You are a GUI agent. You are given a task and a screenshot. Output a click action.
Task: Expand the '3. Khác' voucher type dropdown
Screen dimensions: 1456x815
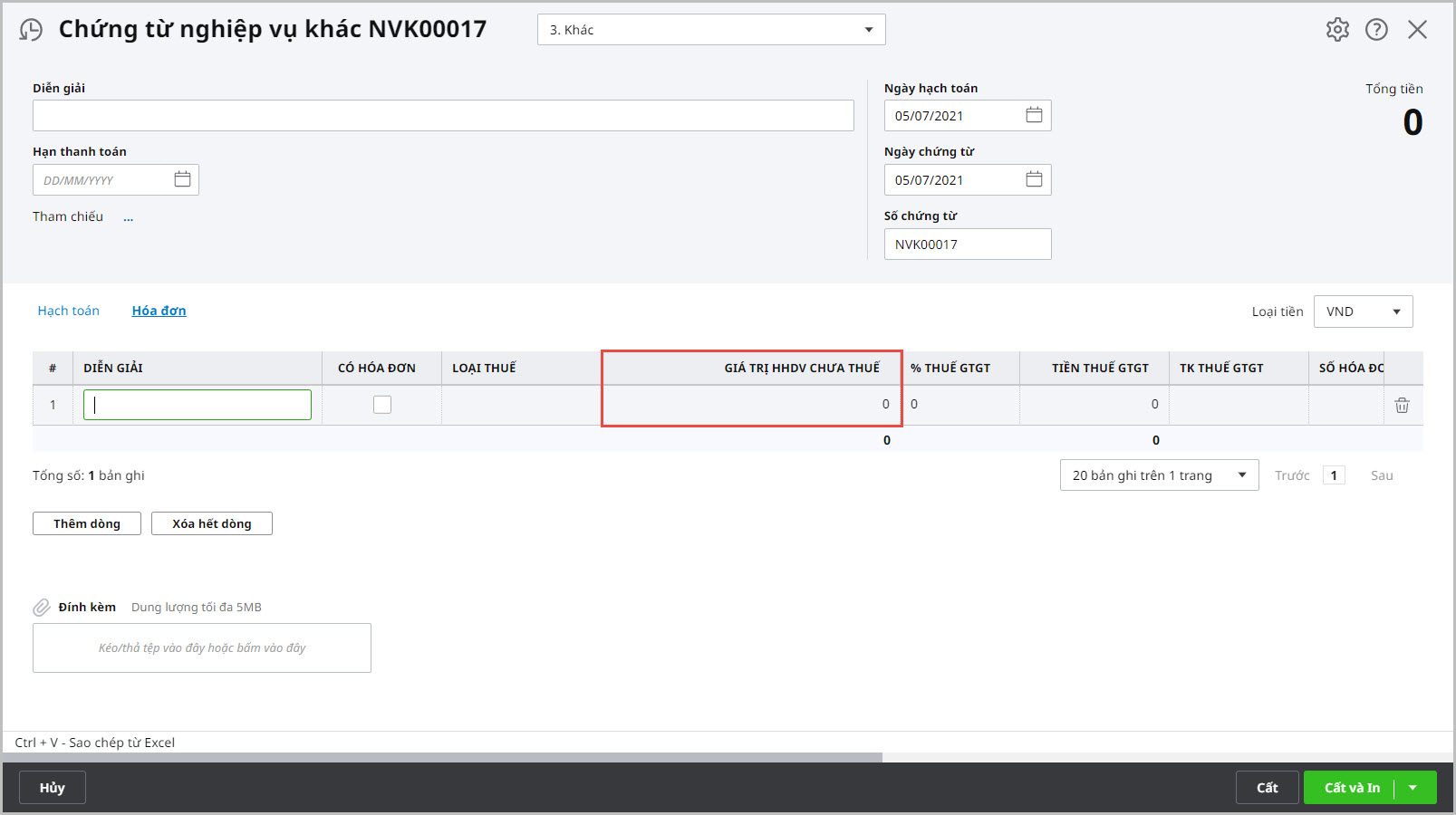(868, 30)
